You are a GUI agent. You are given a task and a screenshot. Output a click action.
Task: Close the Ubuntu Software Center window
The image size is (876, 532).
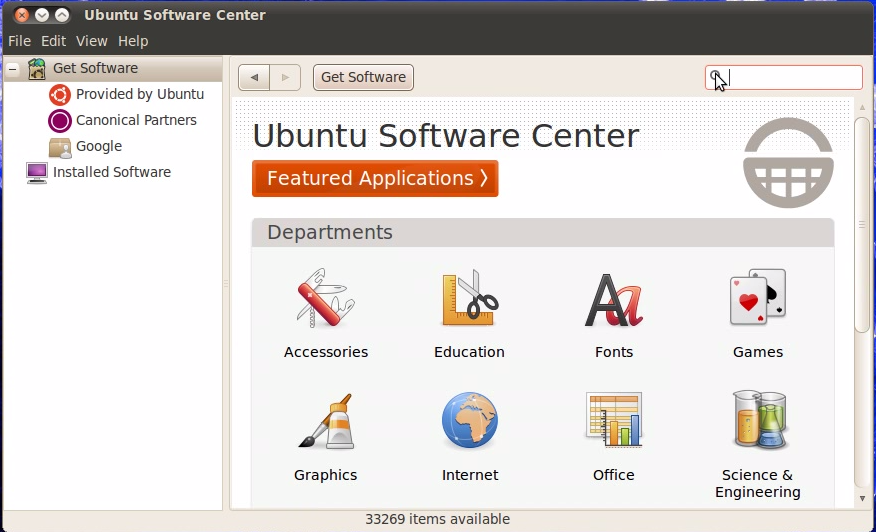point(22,15)
